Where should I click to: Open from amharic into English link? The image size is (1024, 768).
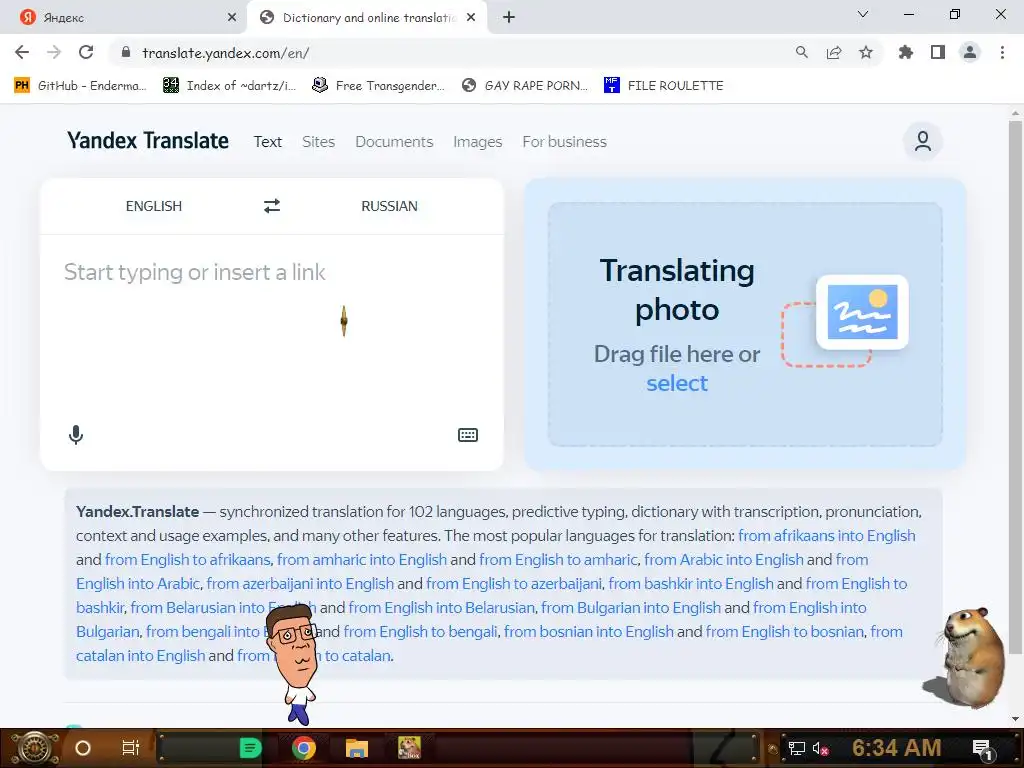coord(362,560)
